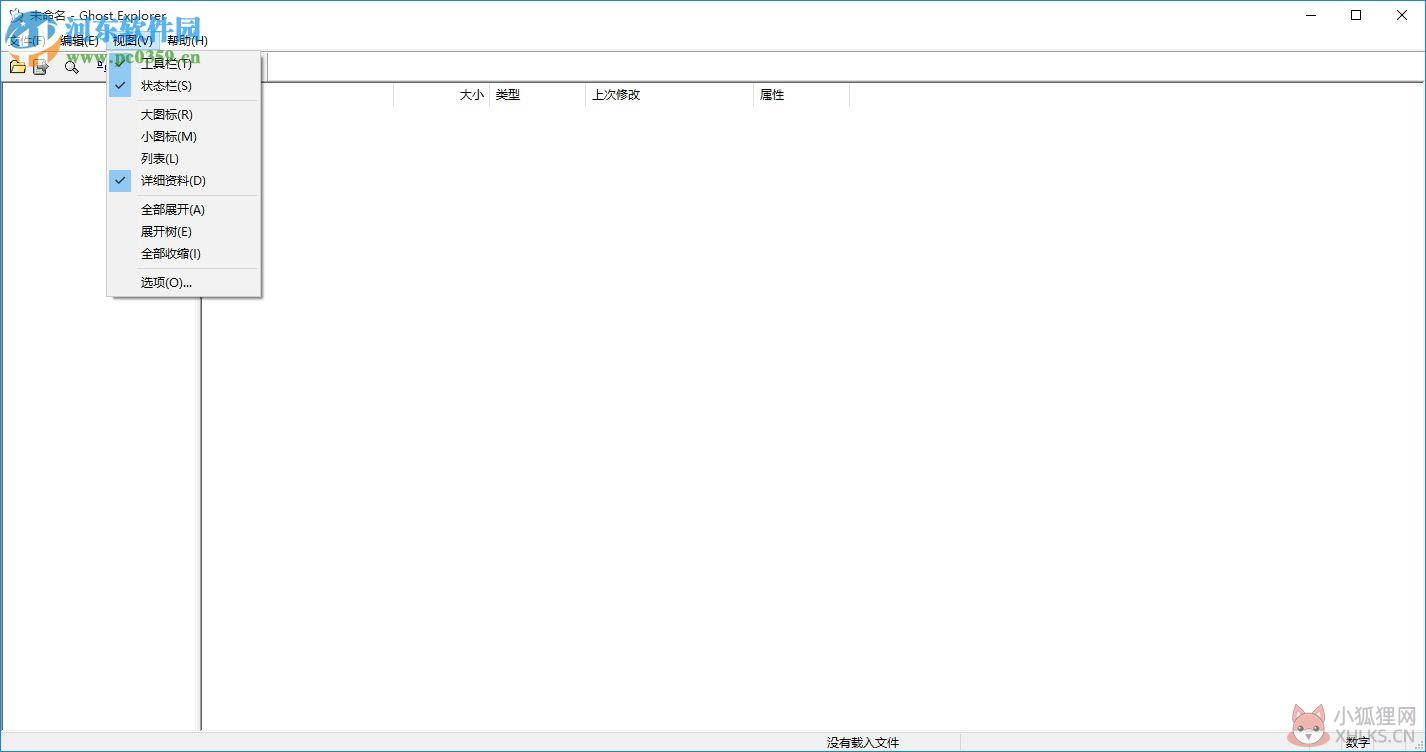Choose 全部收缩(I) collapse all
Screen dimensions: 1426x752
click(x=184, y=254)
